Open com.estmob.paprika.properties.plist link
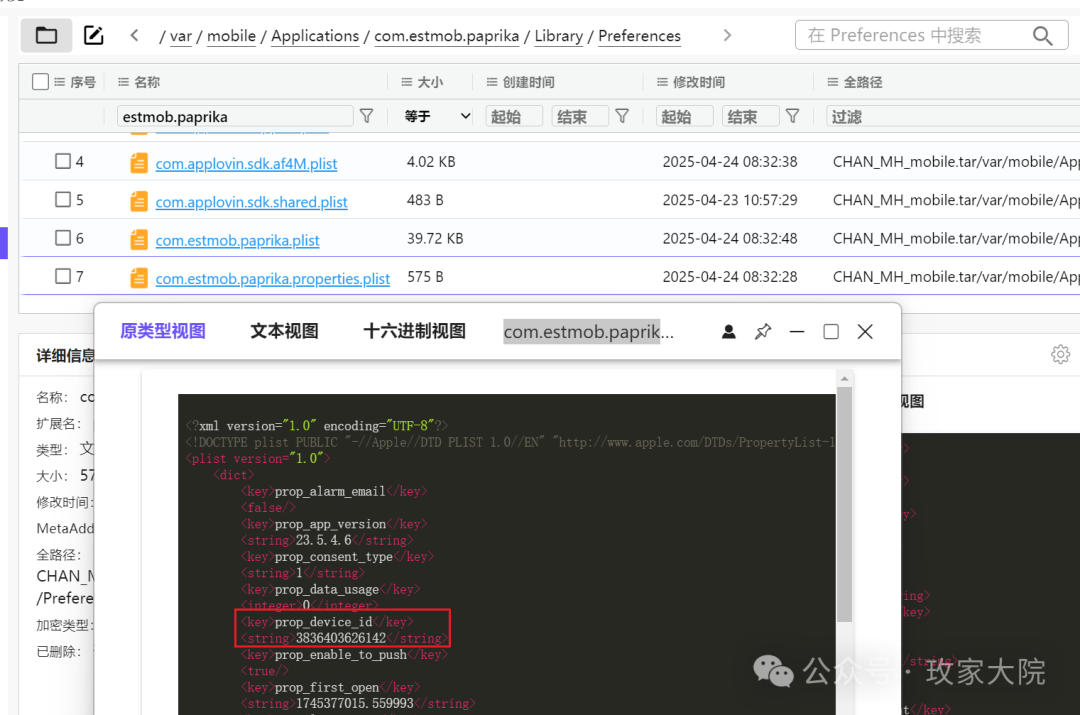Image resolution: width=1080 pixels, height=715 pixels. coord(273,279)
